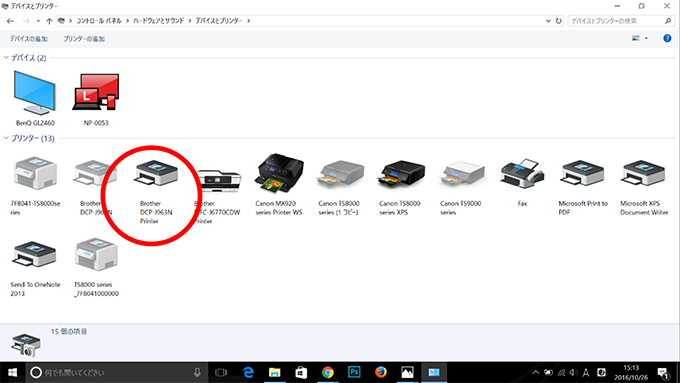Image resolution: width=680 pixels, height=383 pixels.
Task: Click the Cortana microphone icon
Action: click(197, 372)
